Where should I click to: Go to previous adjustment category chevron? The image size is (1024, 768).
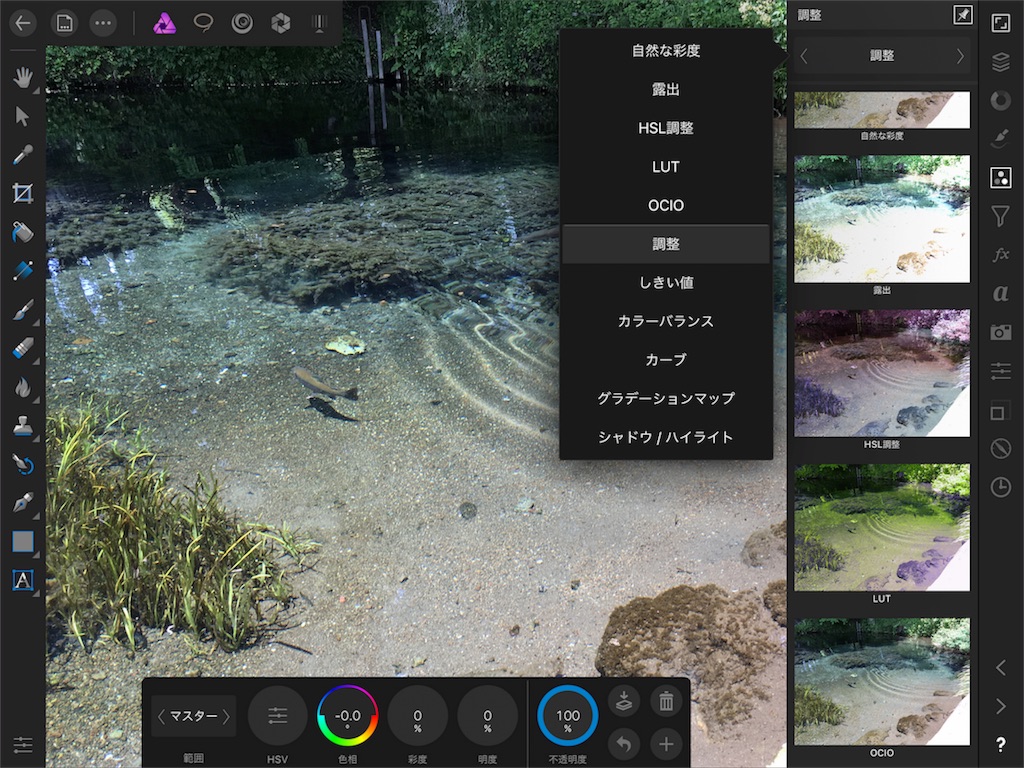[804, 56]
